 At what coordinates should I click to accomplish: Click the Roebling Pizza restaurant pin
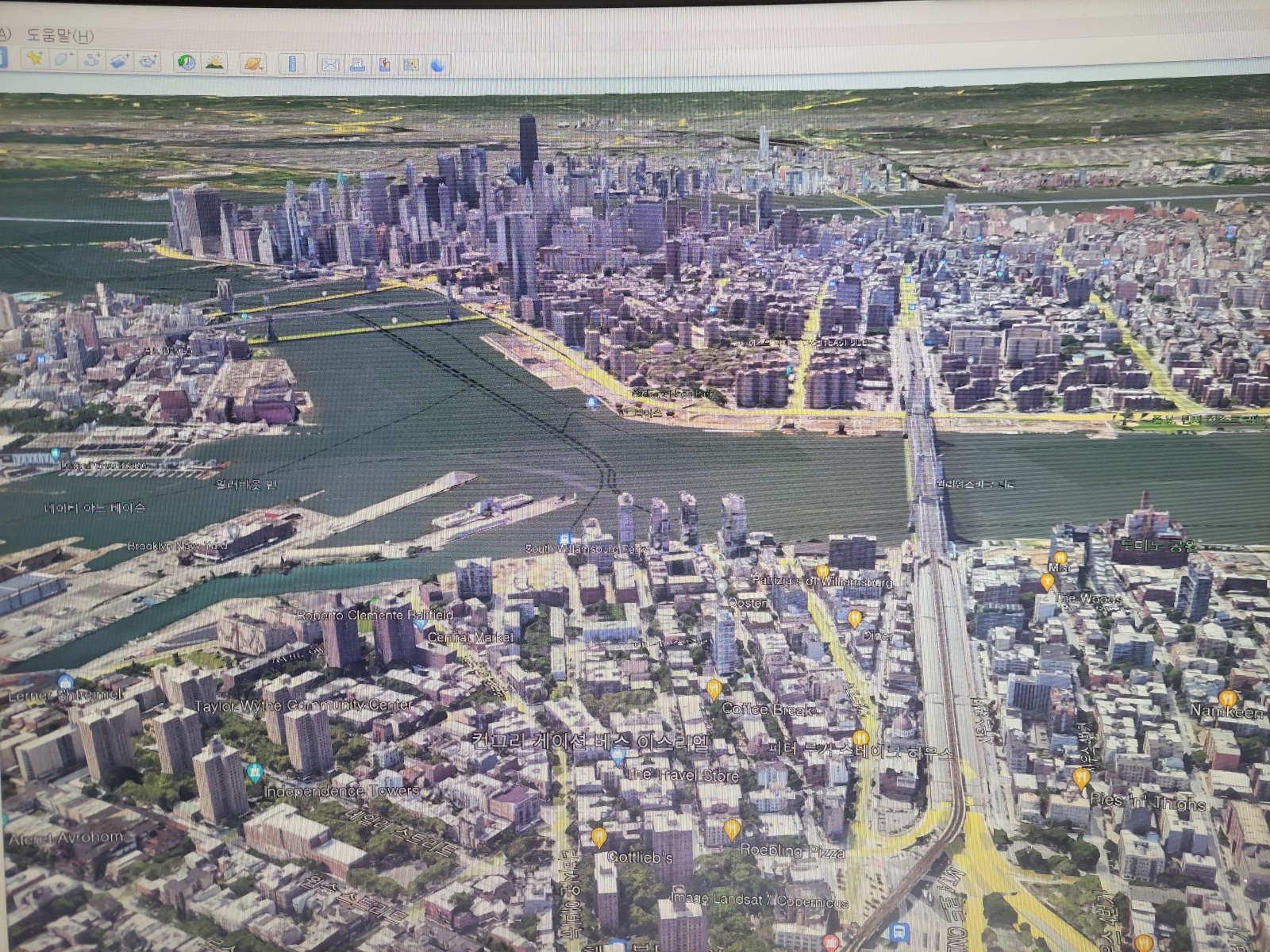pyautogui.click(x=732, y=830)
